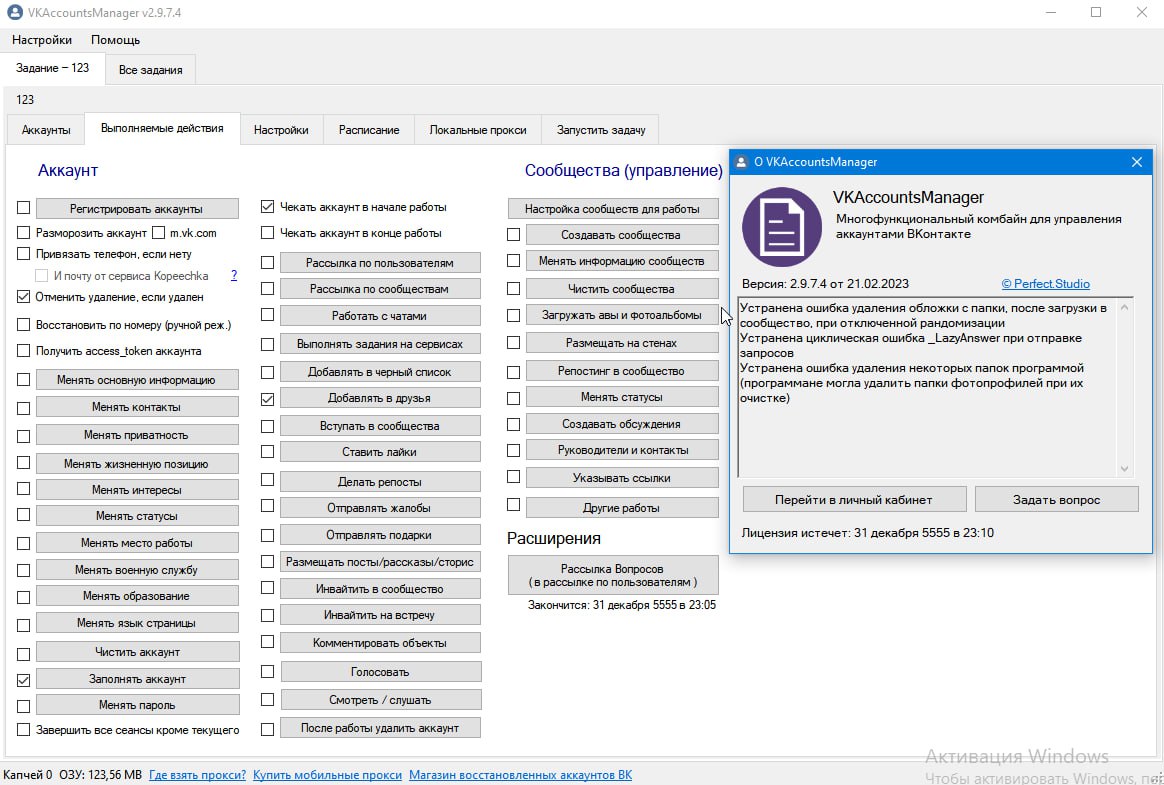
Task: Open Рассылка по сообществам settings
Action: coord(379,289)
